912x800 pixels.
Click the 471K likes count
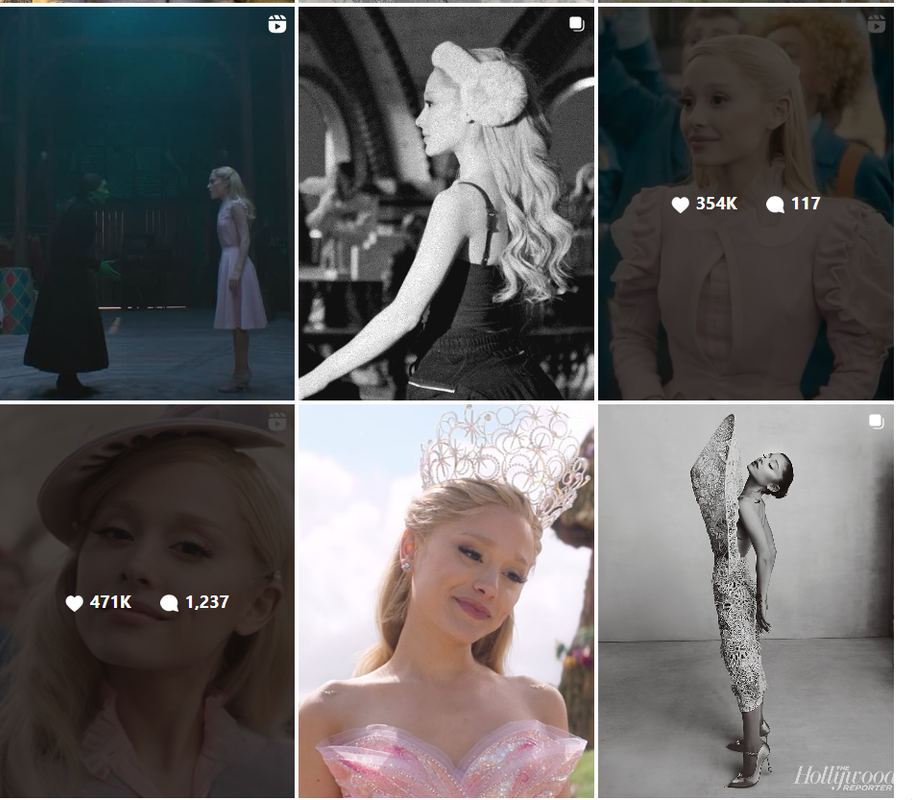click(x=111, y=602)
